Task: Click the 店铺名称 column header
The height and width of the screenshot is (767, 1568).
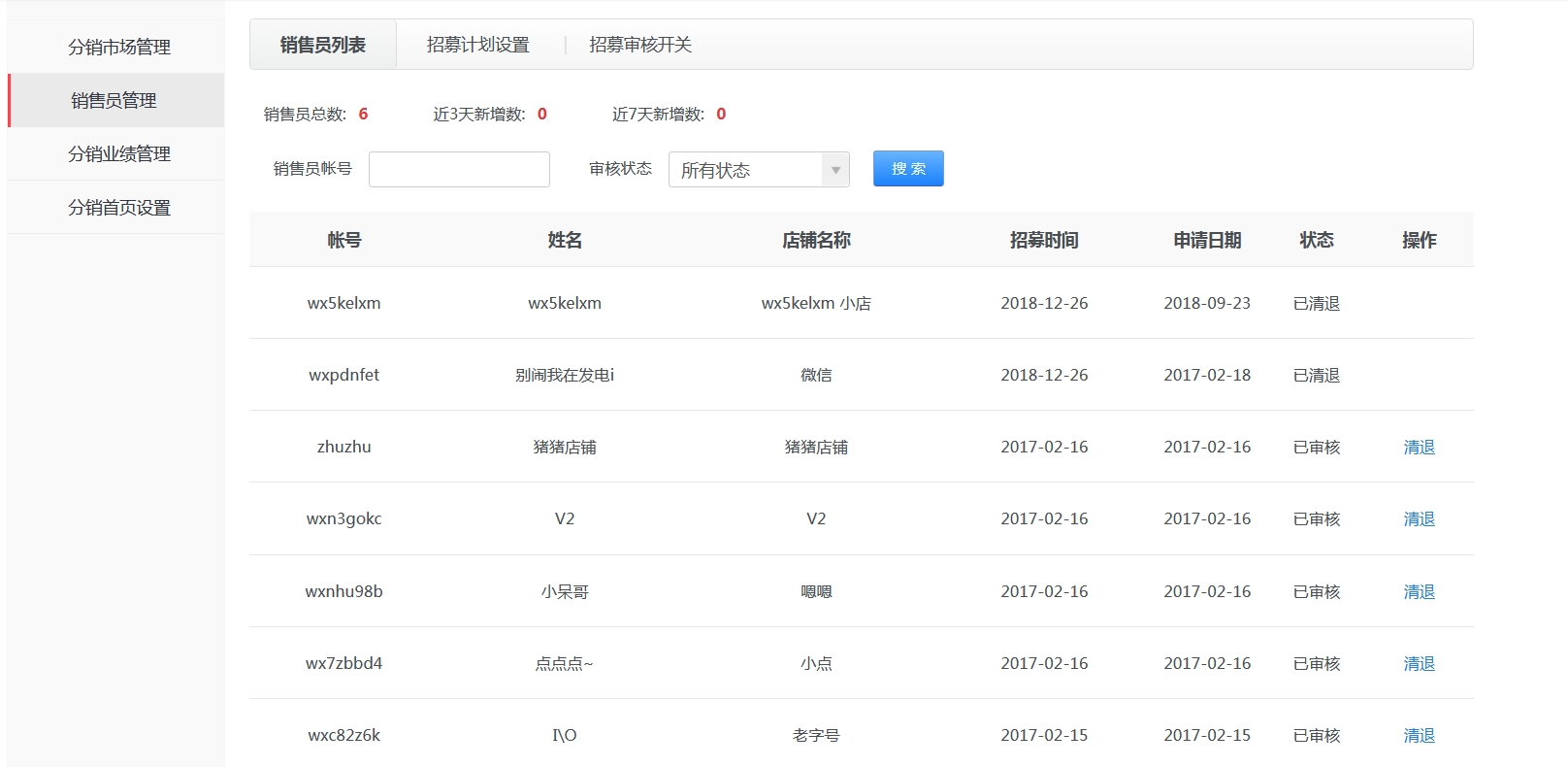Action: [x=816, y=240]
